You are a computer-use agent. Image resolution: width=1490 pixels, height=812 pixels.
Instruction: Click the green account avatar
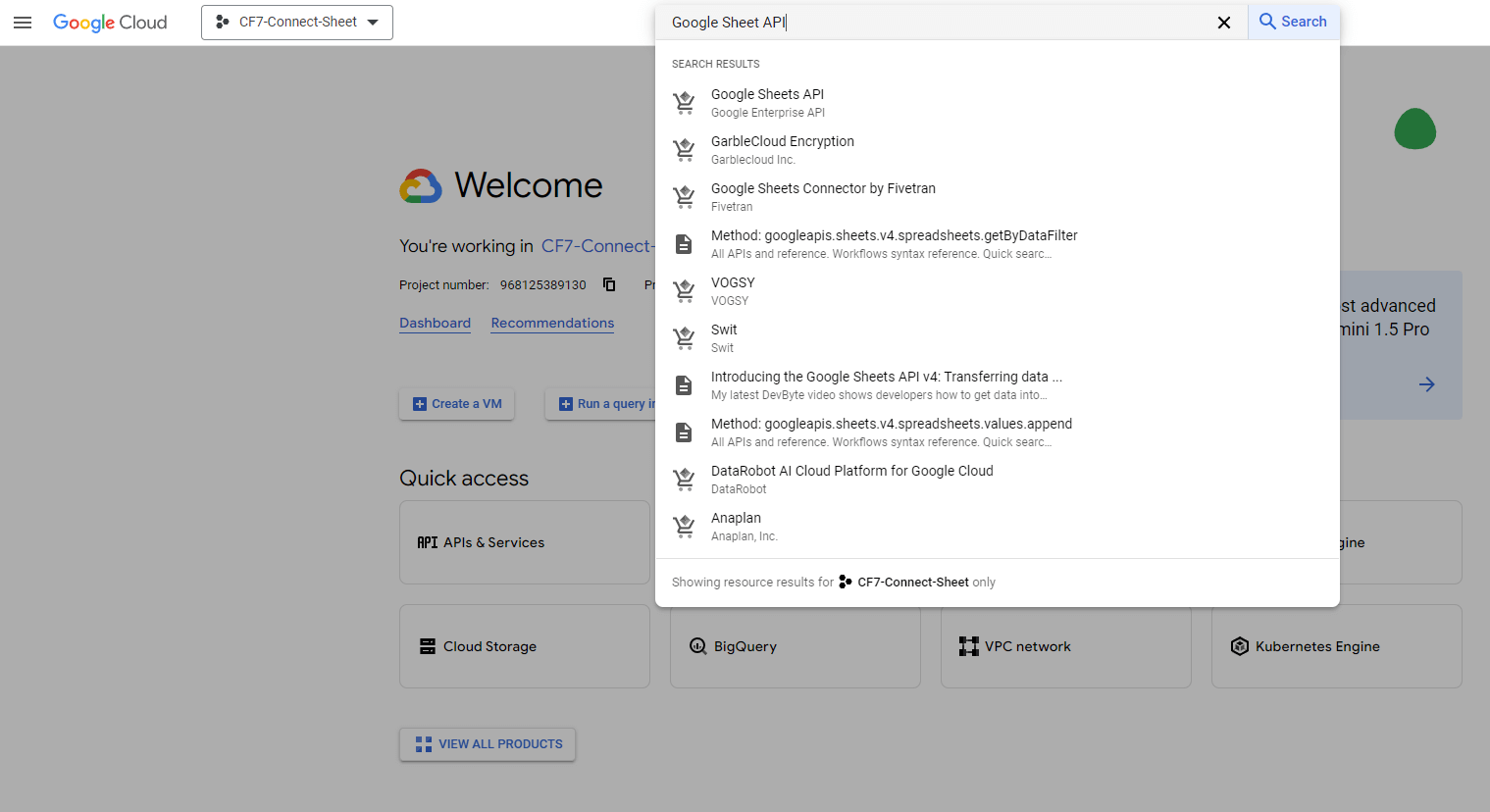[1415, 128]
